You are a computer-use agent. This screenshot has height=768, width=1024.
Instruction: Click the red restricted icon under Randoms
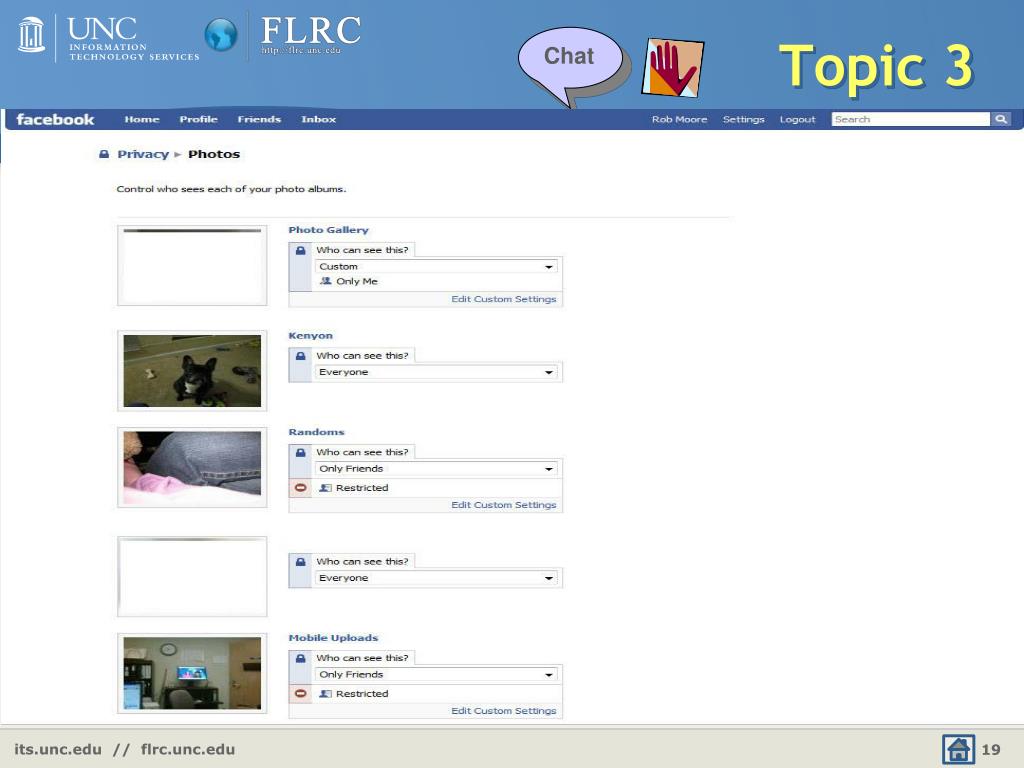tap(300, 487)
